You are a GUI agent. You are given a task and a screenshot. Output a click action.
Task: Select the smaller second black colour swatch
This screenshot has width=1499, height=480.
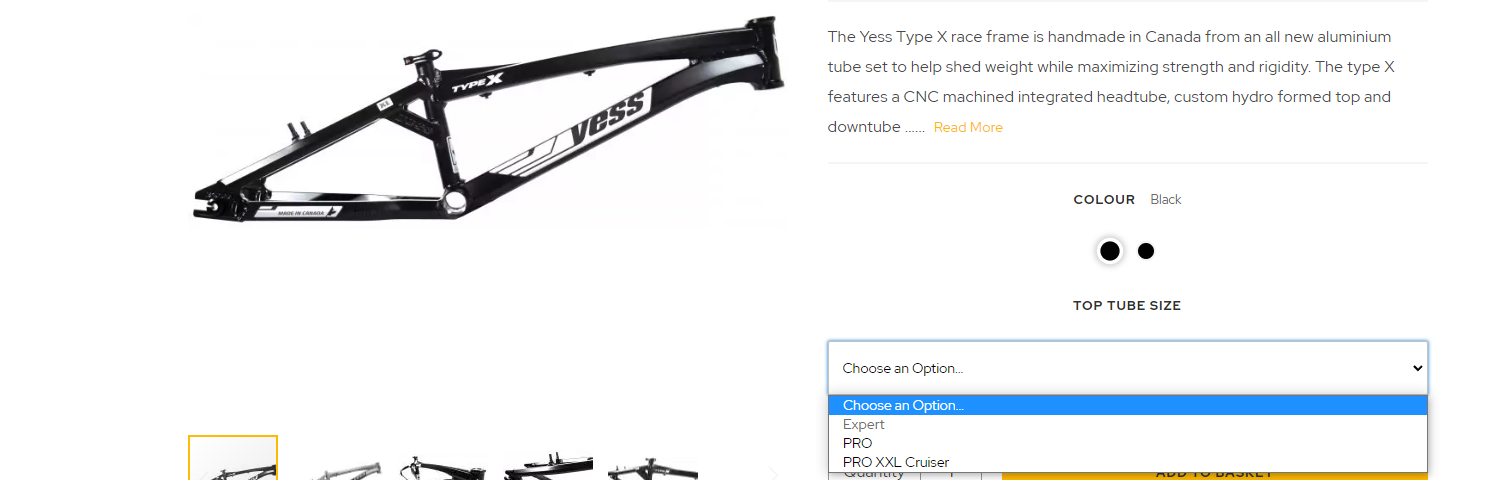point(1146,251)
